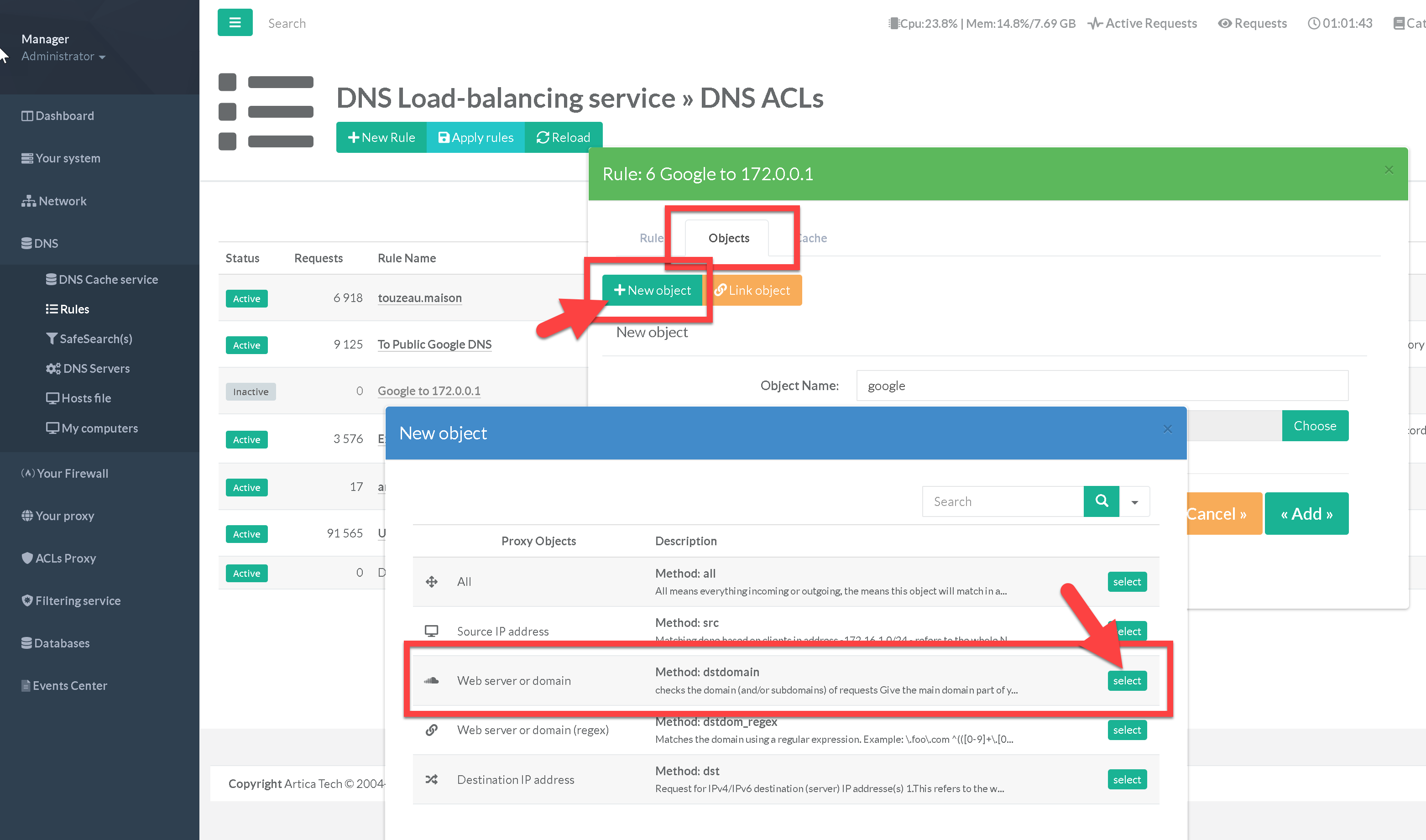The height and width of the screenshot is (840, 1426).
Task: Click the Web server or domain cloud icon
Action: [431, 680]
